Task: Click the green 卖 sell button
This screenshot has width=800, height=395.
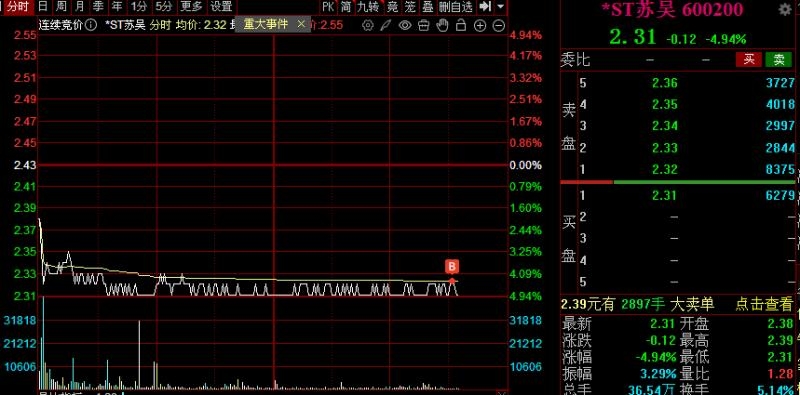Action: [779, 59]
